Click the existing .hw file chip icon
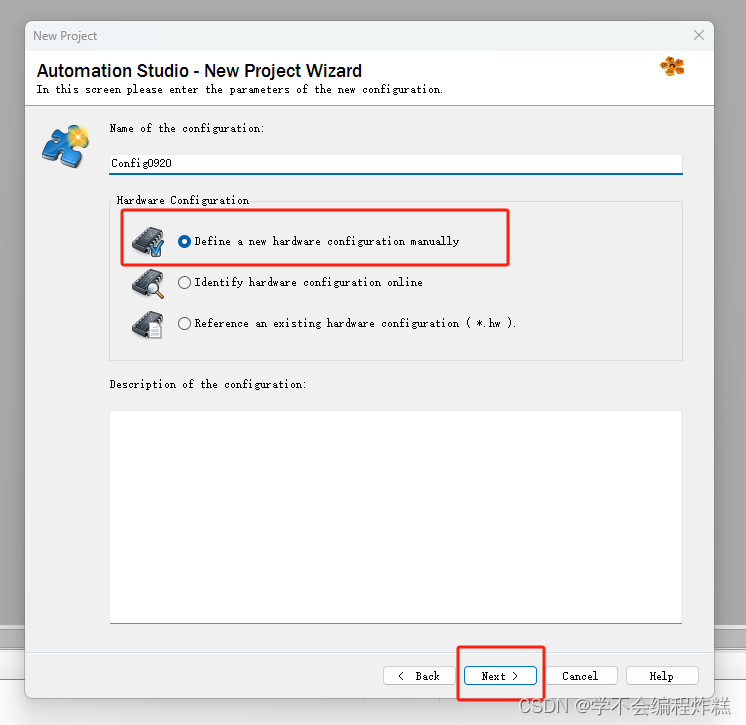The height and width of the screenshot is (725, 746). pos(148,325)
